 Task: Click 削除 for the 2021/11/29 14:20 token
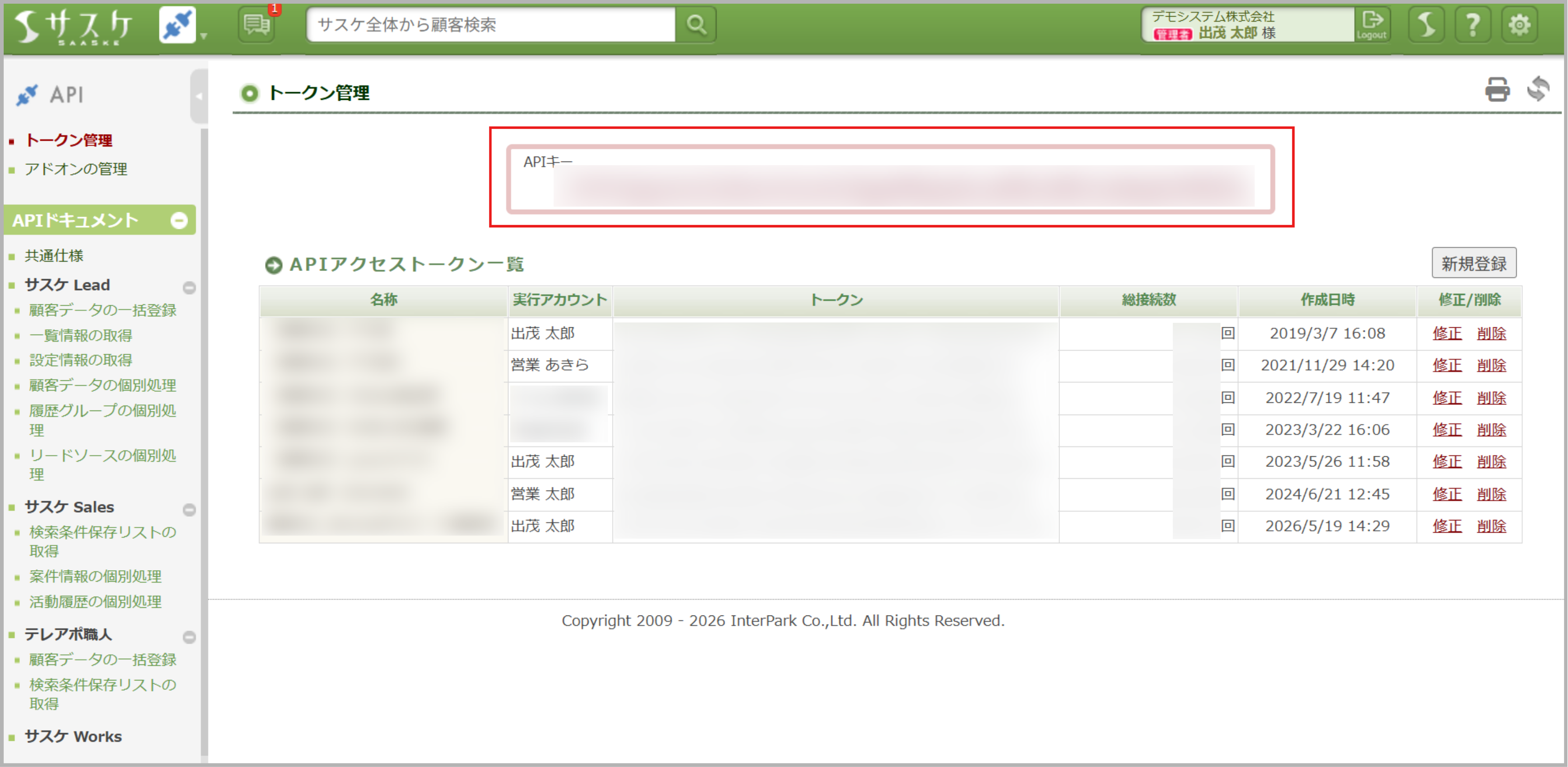(1491, 365)
